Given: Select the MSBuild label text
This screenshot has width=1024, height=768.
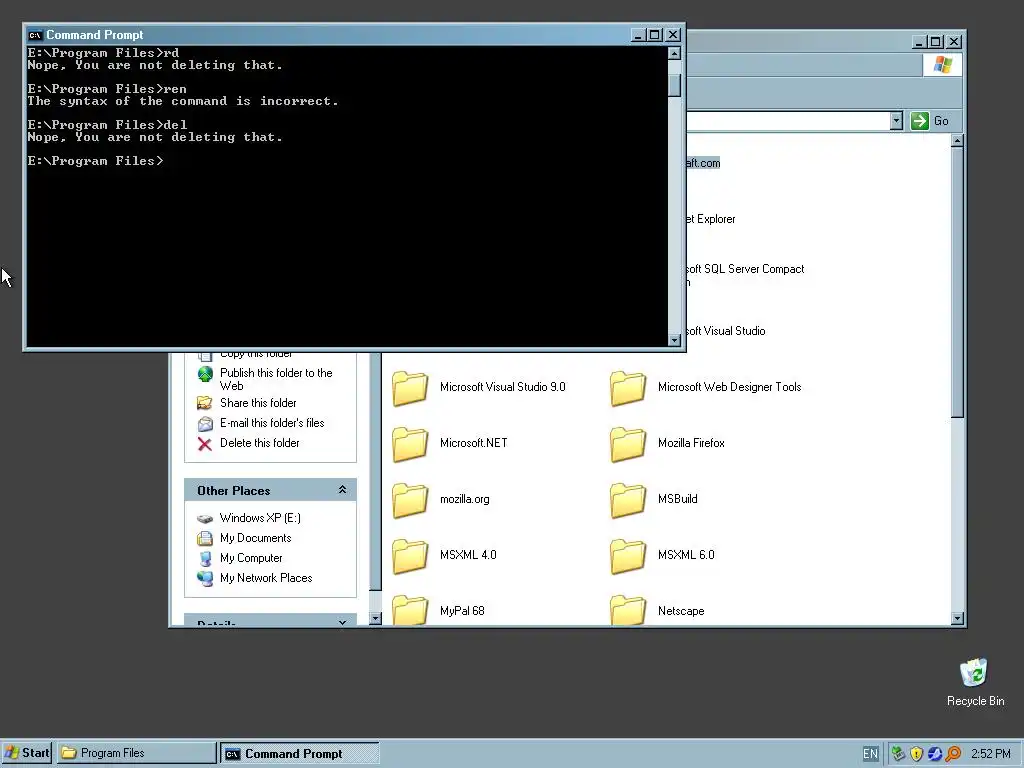Looking at the screenshot, I should 678,500.
